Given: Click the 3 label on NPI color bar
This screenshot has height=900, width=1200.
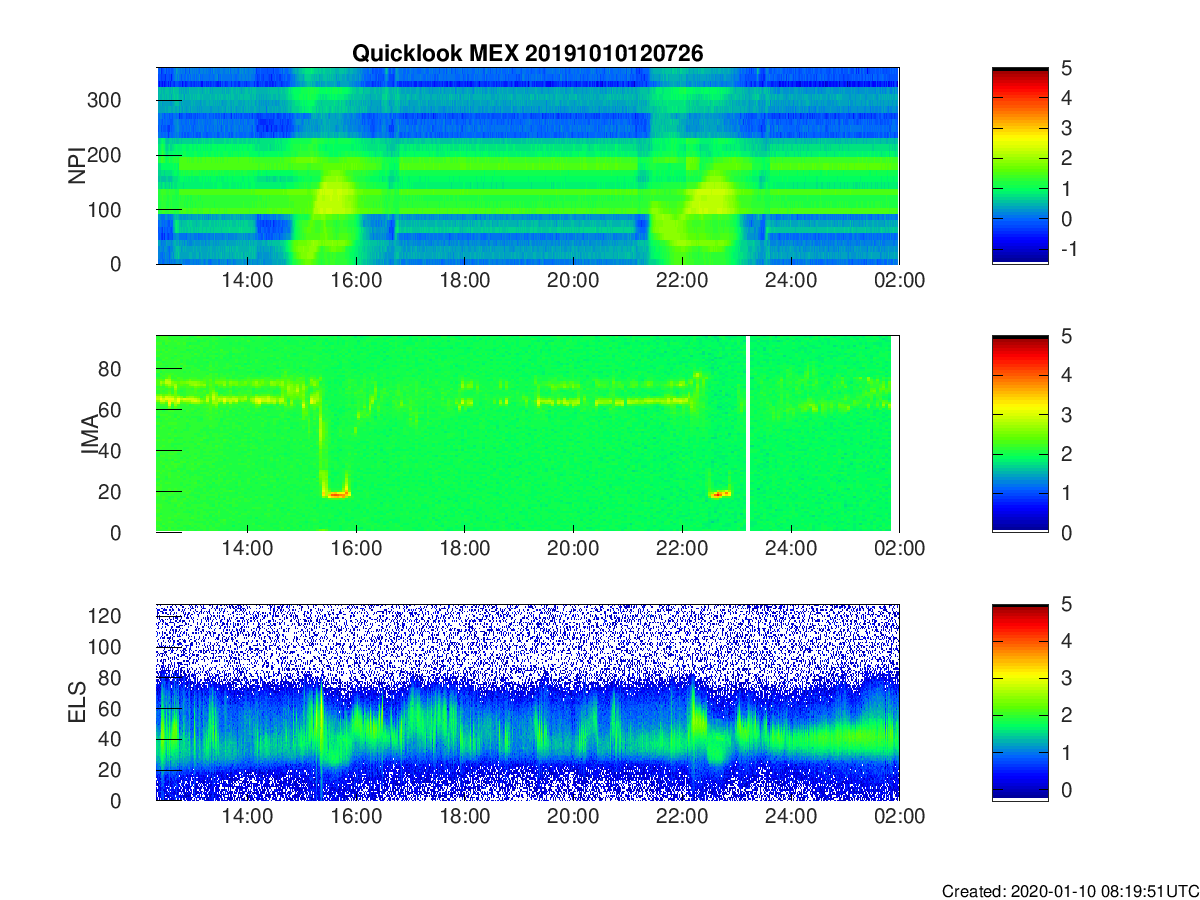Looking at the screenshot, I should [x=1065, y=129].
